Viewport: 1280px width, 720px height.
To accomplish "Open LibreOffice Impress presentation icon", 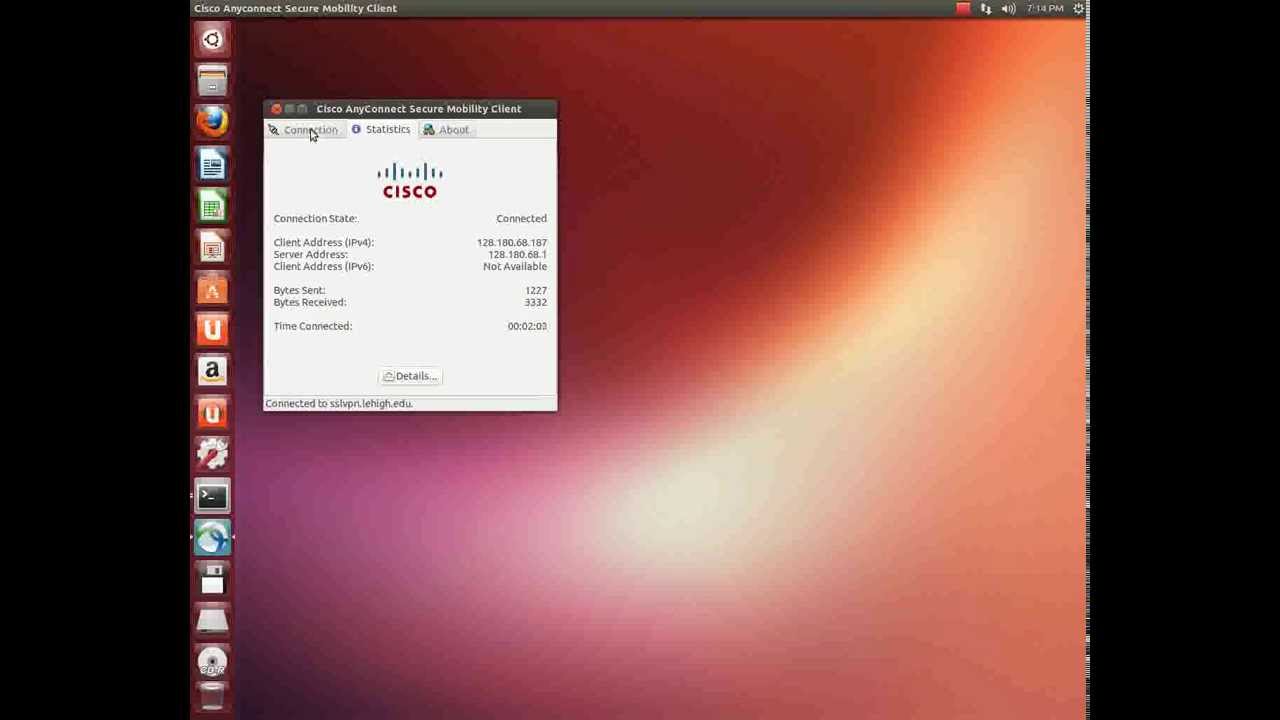I will click(x=212, y=247).
